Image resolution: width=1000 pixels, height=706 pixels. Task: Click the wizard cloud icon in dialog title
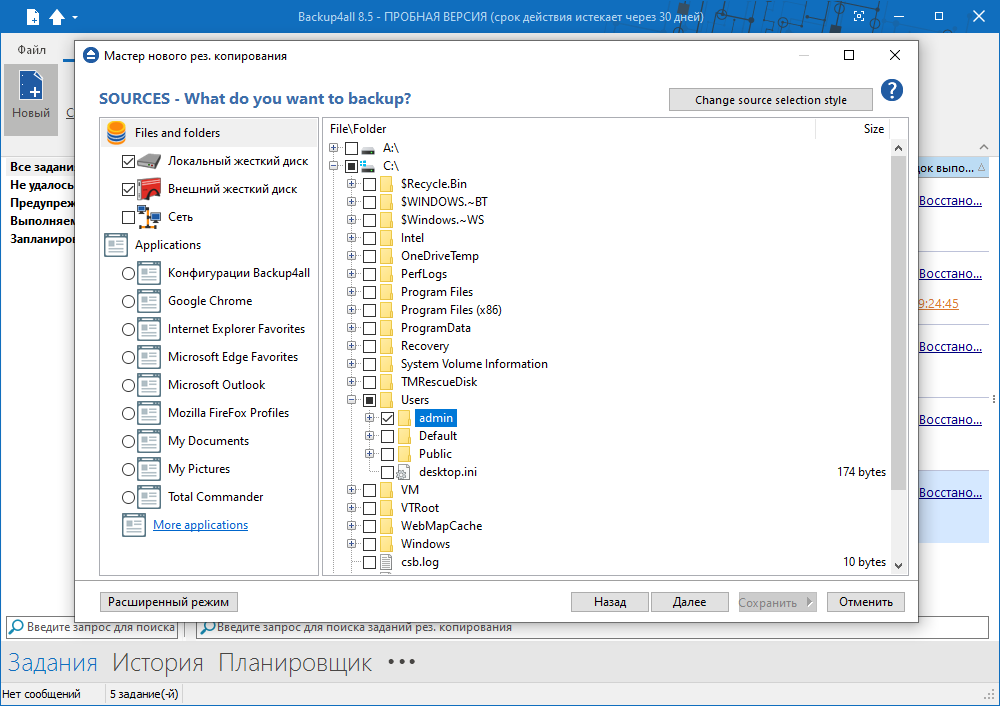click(x=92, y=55)
